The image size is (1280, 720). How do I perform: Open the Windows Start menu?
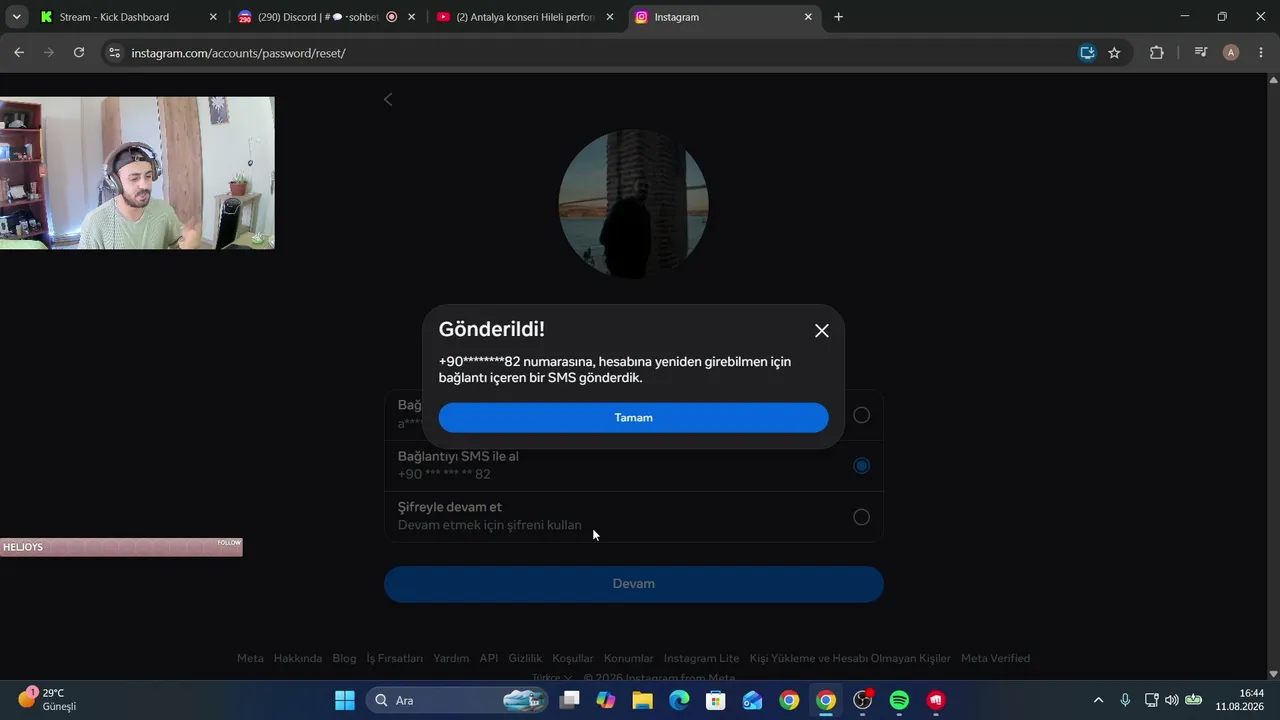point(345,700)
